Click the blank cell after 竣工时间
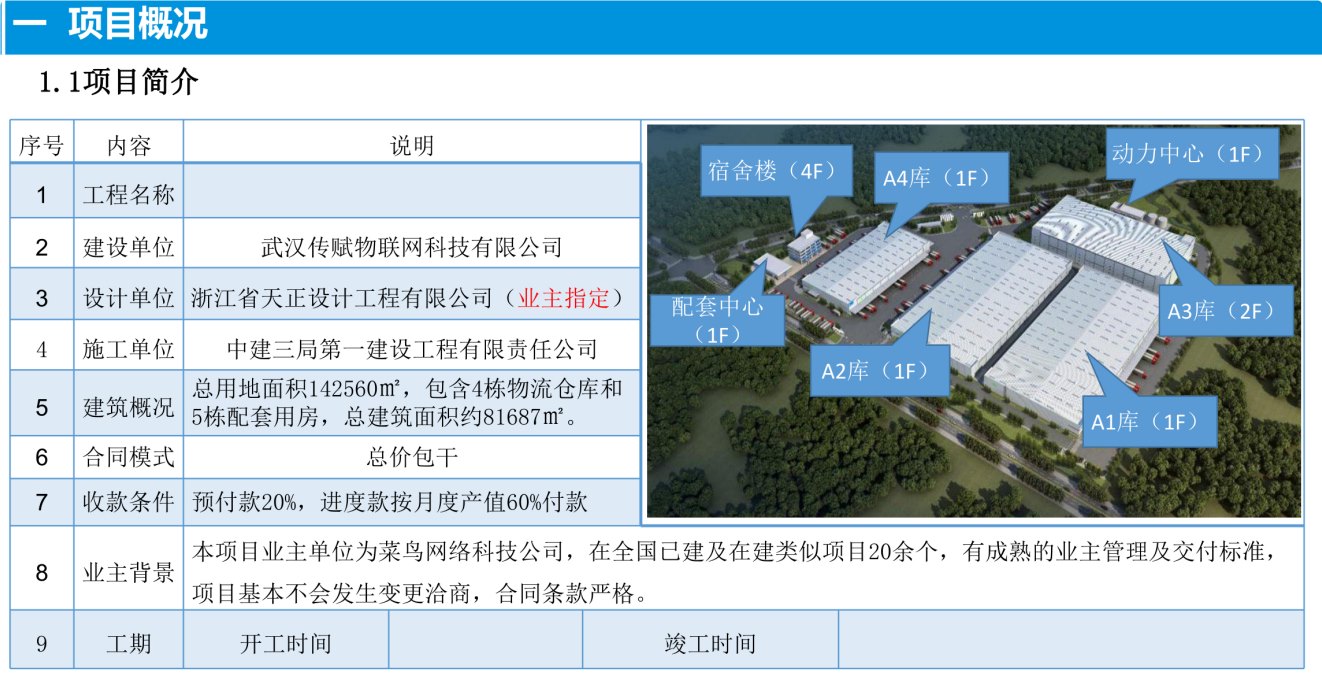Viewport: 1322px width, 683px height. click(x=1070, y=643)
